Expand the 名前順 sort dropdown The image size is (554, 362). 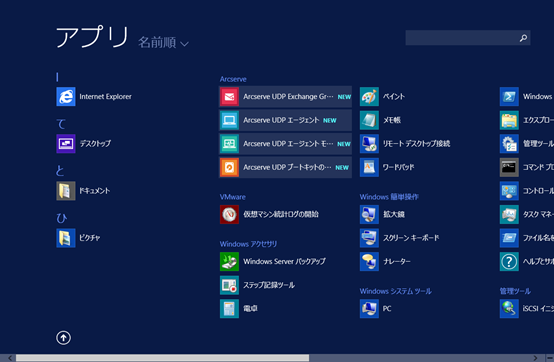163,43
